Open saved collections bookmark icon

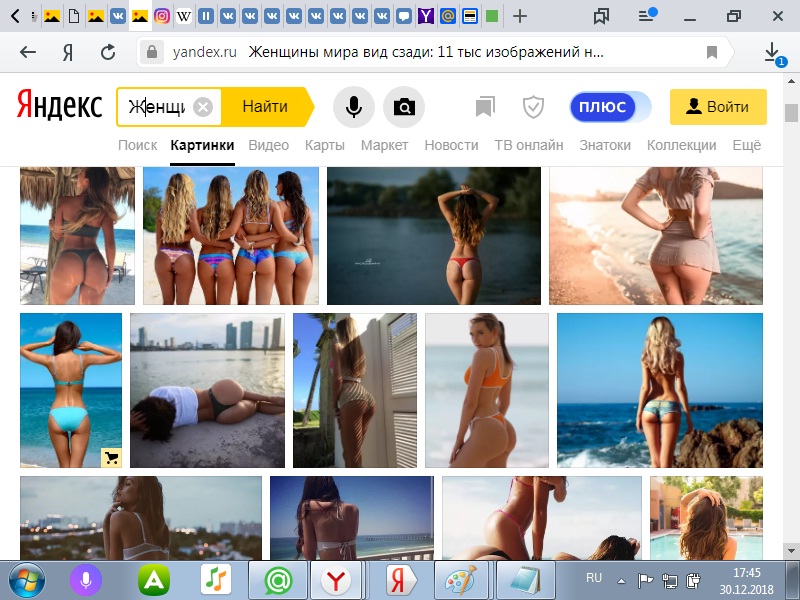485,107
